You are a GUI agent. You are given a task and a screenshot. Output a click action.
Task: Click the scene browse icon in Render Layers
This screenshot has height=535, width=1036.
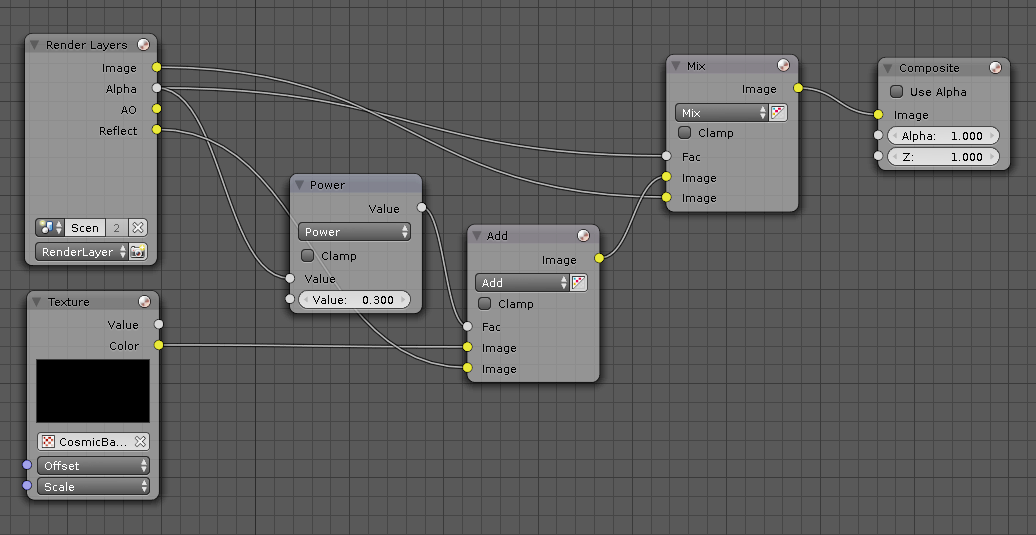point(50,228)
